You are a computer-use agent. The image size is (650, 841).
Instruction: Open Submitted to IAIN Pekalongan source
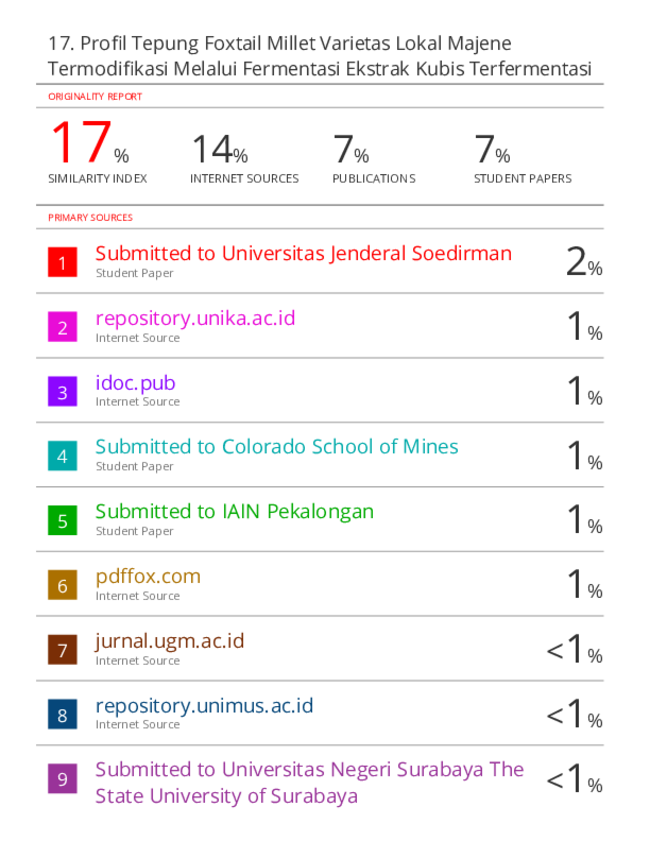[234, 512]
